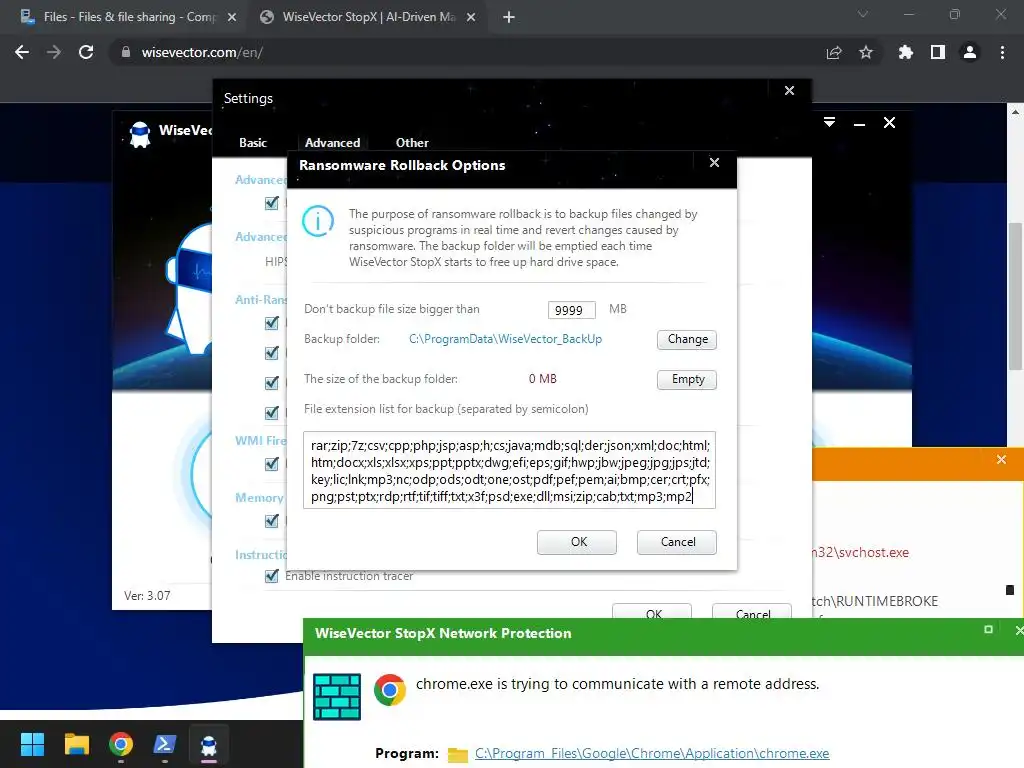Reload the current page
The width and height of the screenshot is (1024, 768).
[86, 52]
